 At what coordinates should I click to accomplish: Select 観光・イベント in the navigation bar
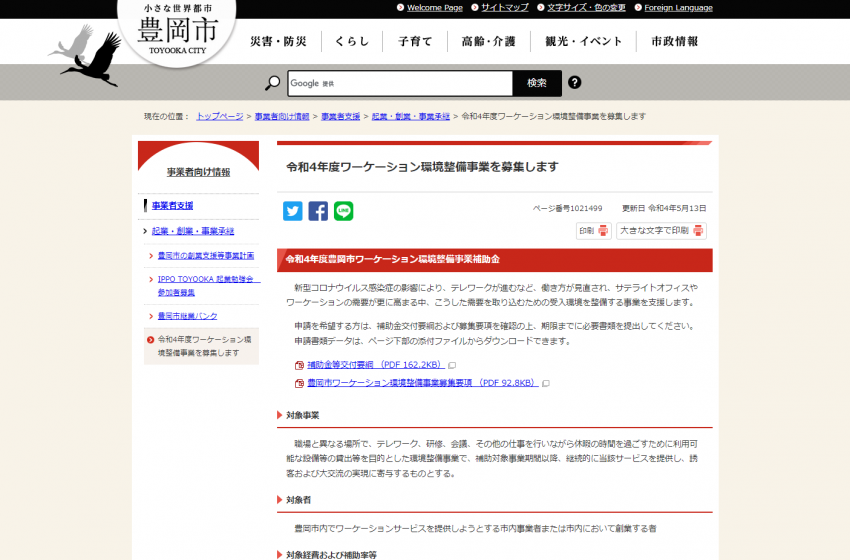[x=584, y=42]
